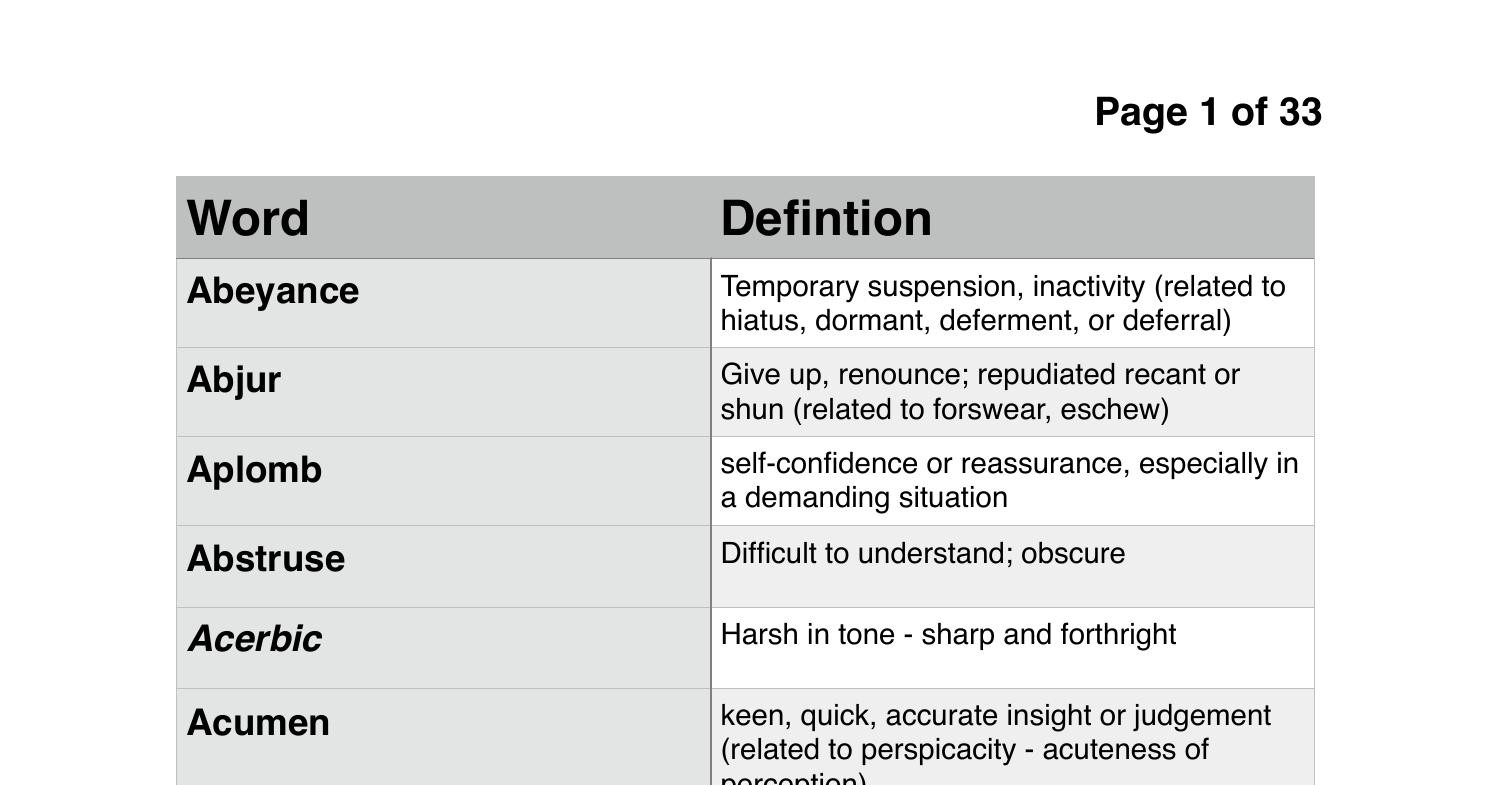Click the "Page 1 of 33" page indicator
The width and height of the screenshot is (1500, 785).
[x=1208, y=112]
